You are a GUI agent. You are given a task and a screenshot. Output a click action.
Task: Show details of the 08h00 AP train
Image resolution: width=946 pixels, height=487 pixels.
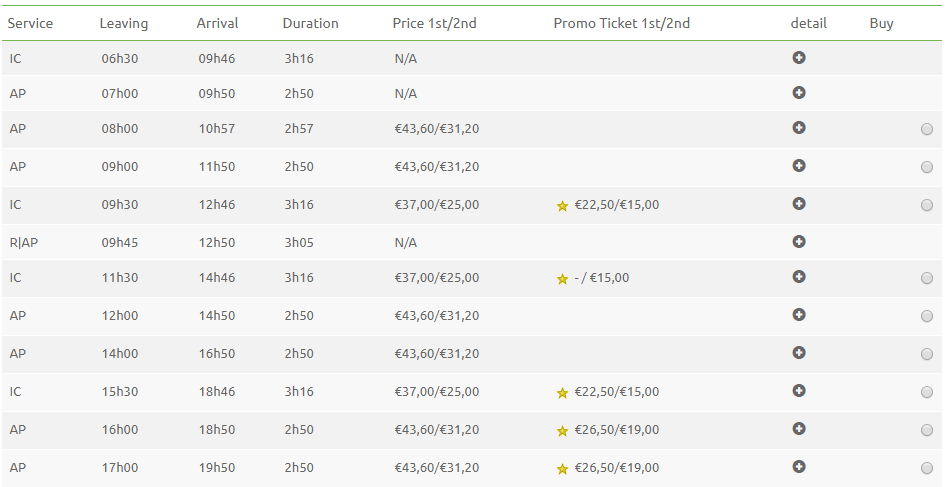pyautogui.click(x=799, y=127)
